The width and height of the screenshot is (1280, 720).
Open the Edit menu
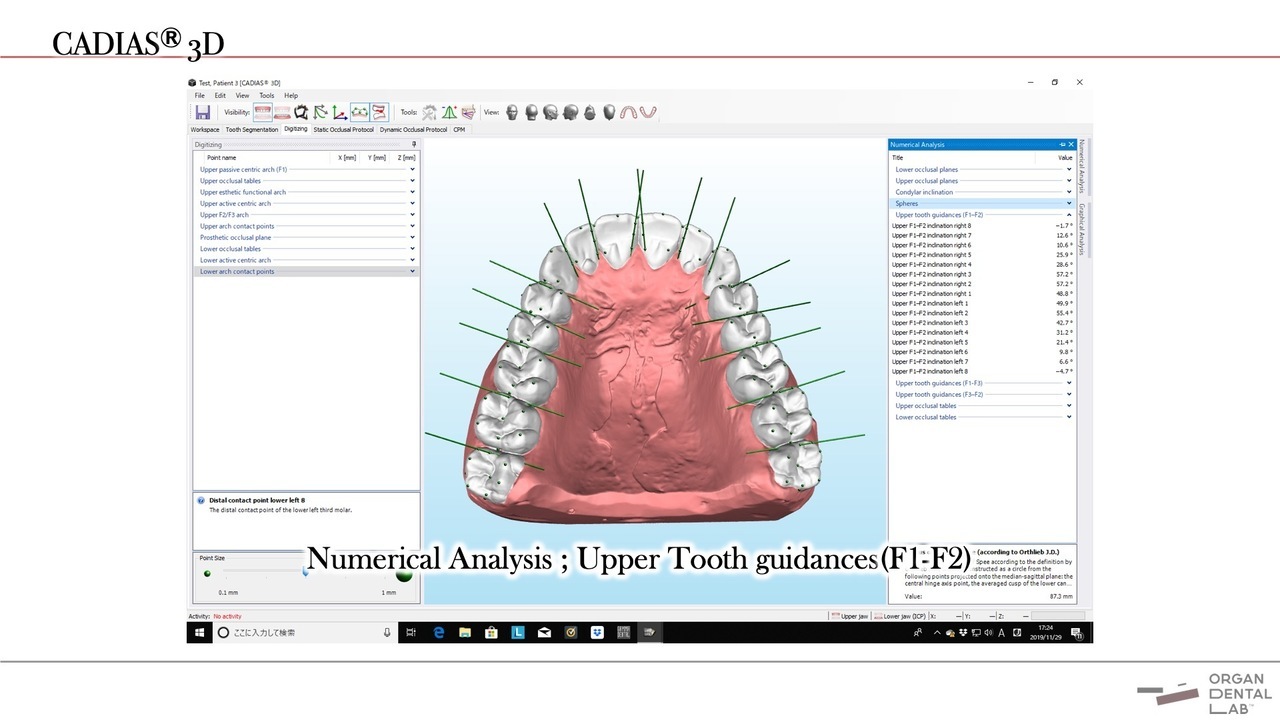click(x=220, y=95)
